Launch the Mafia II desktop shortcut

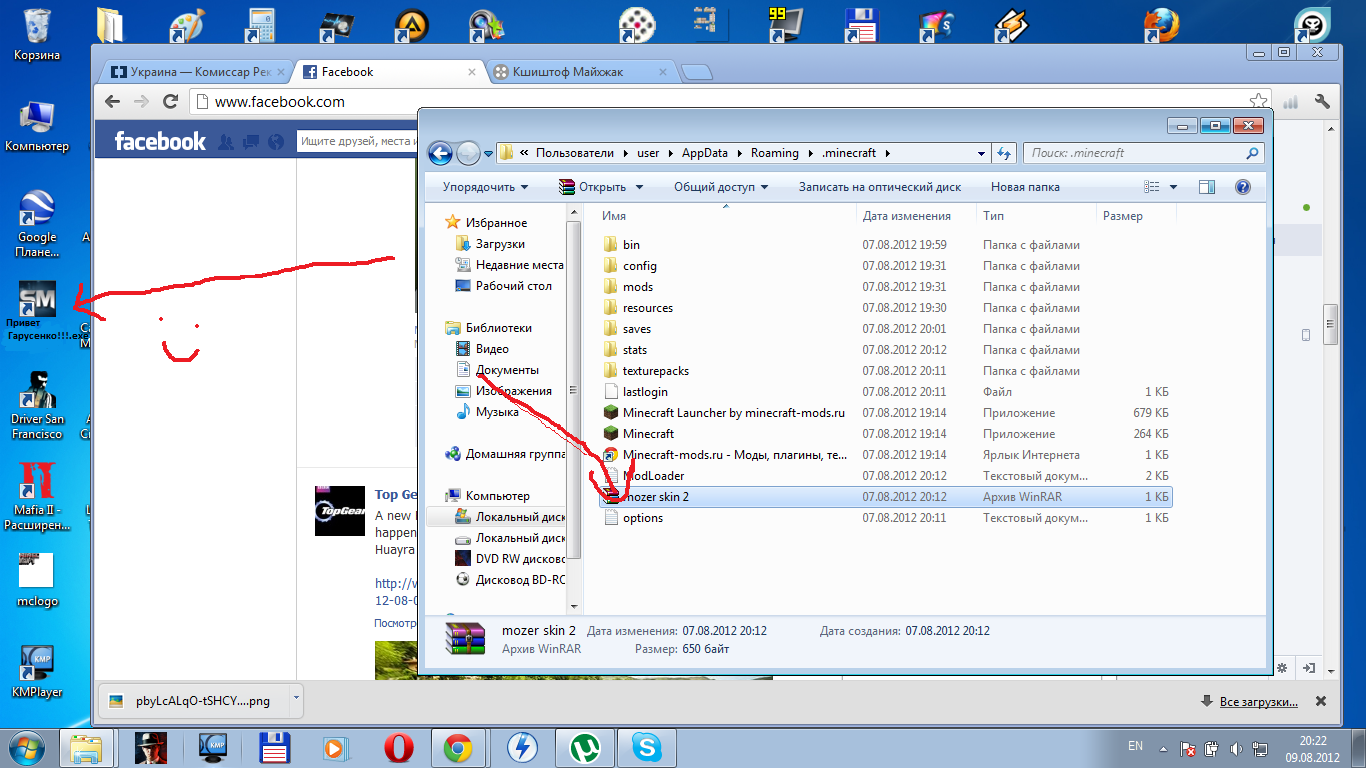click(x=37, y=497)
